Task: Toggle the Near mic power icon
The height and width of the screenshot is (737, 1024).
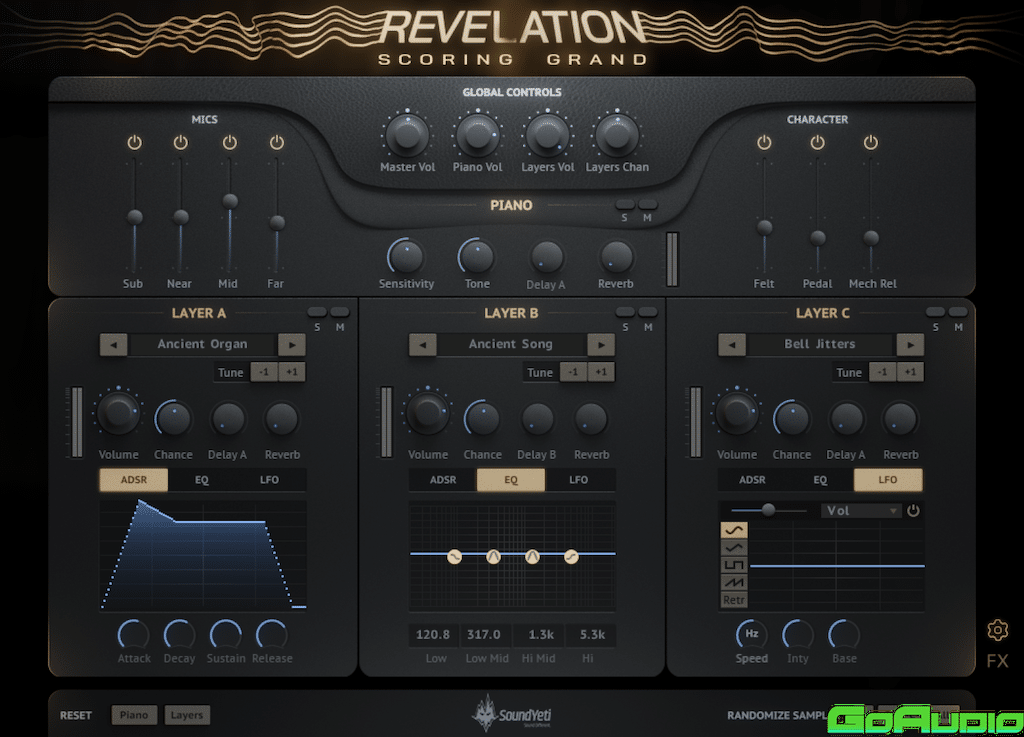Action: (x=181, y=142)
